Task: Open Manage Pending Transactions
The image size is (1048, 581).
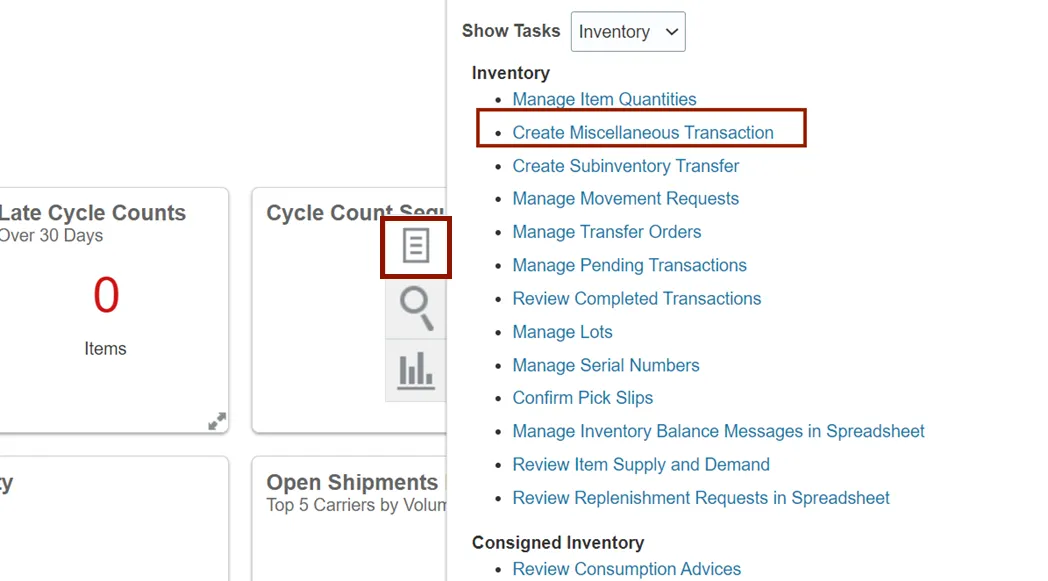Action: click(x=630, y=265)
